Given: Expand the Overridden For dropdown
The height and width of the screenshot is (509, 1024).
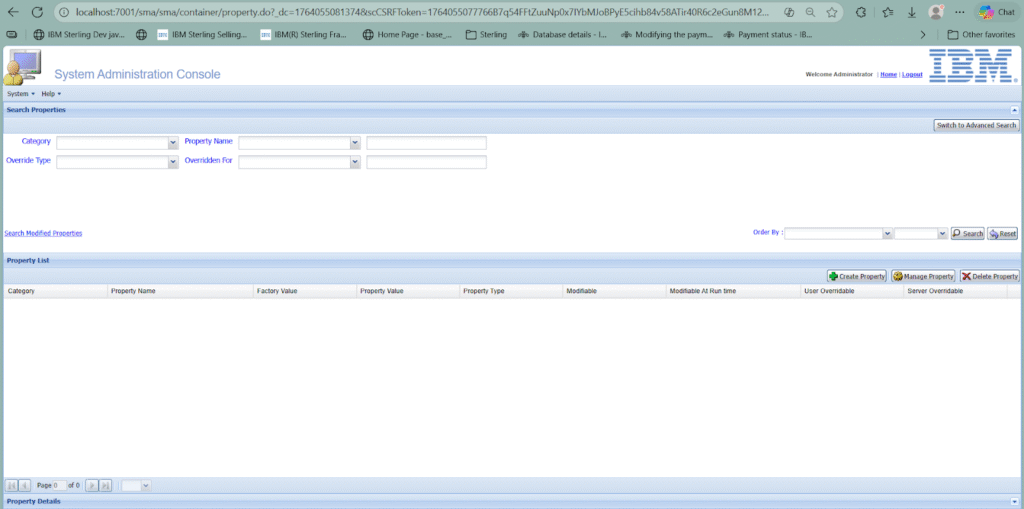Looking at the screenshot, I should [355, 163].
